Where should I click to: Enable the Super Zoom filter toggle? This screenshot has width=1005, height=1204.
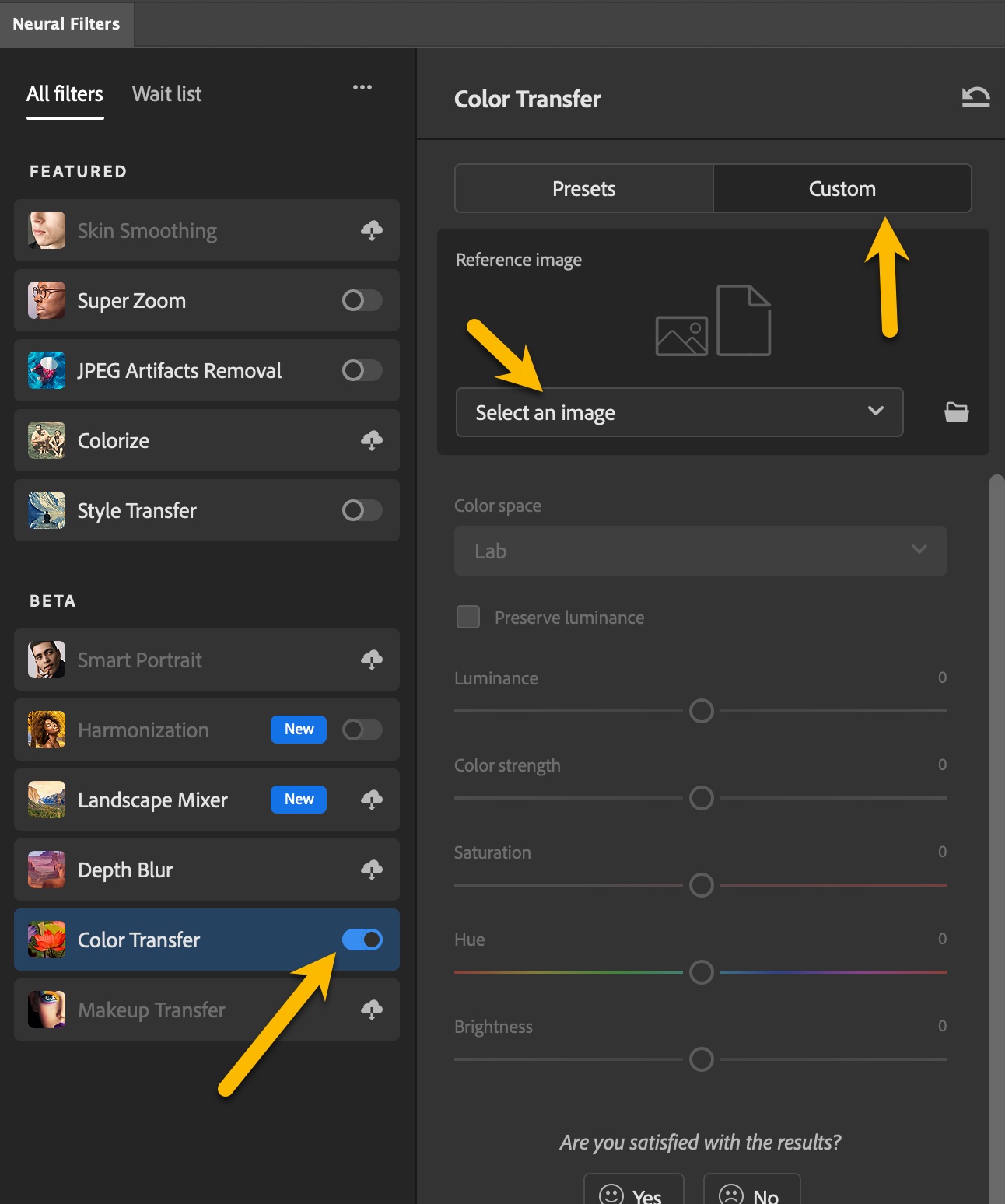[362, 300]
